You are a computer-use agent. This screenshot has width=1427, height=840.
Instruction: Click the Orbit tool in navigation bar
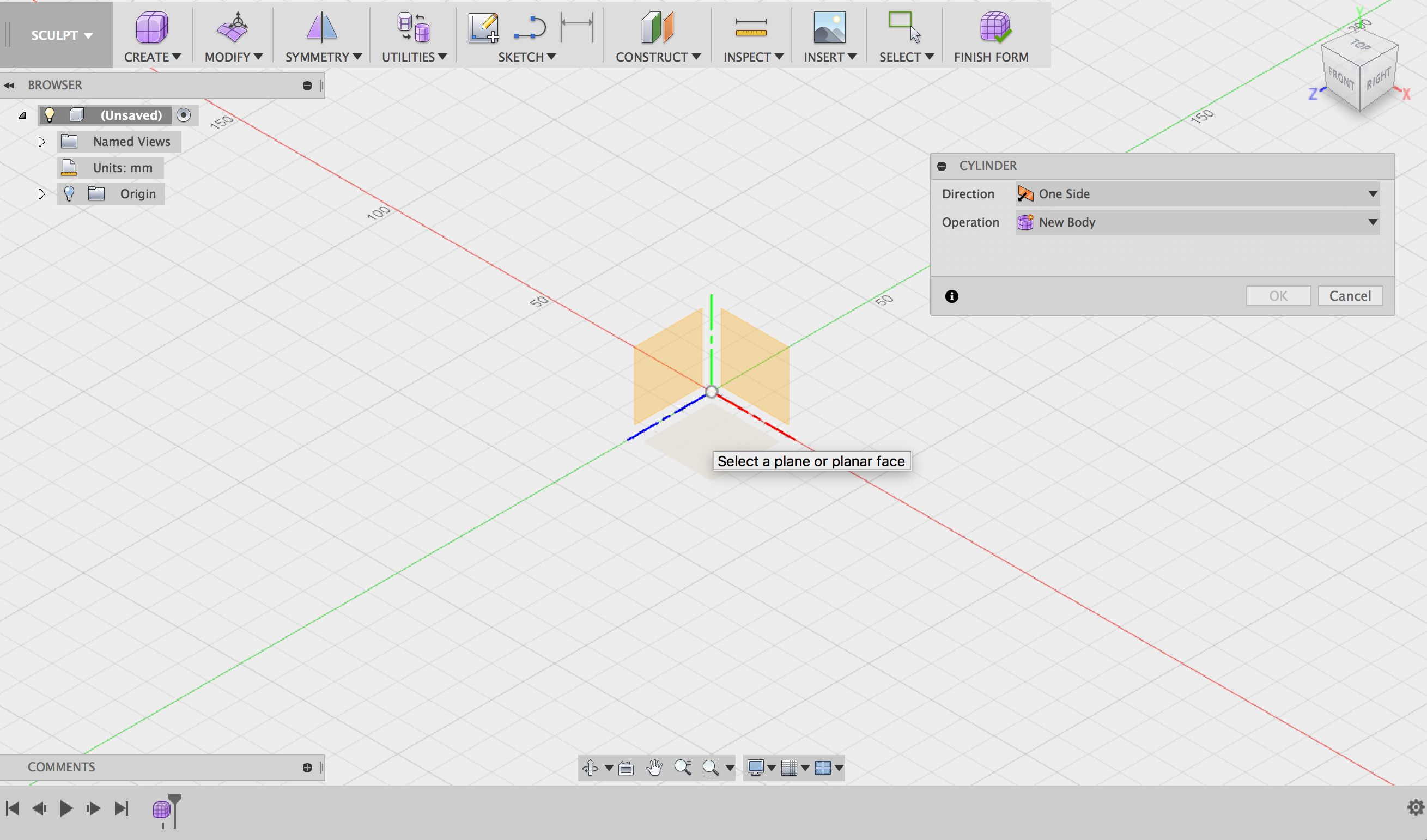pyautogui.click(x=591, y=768)
